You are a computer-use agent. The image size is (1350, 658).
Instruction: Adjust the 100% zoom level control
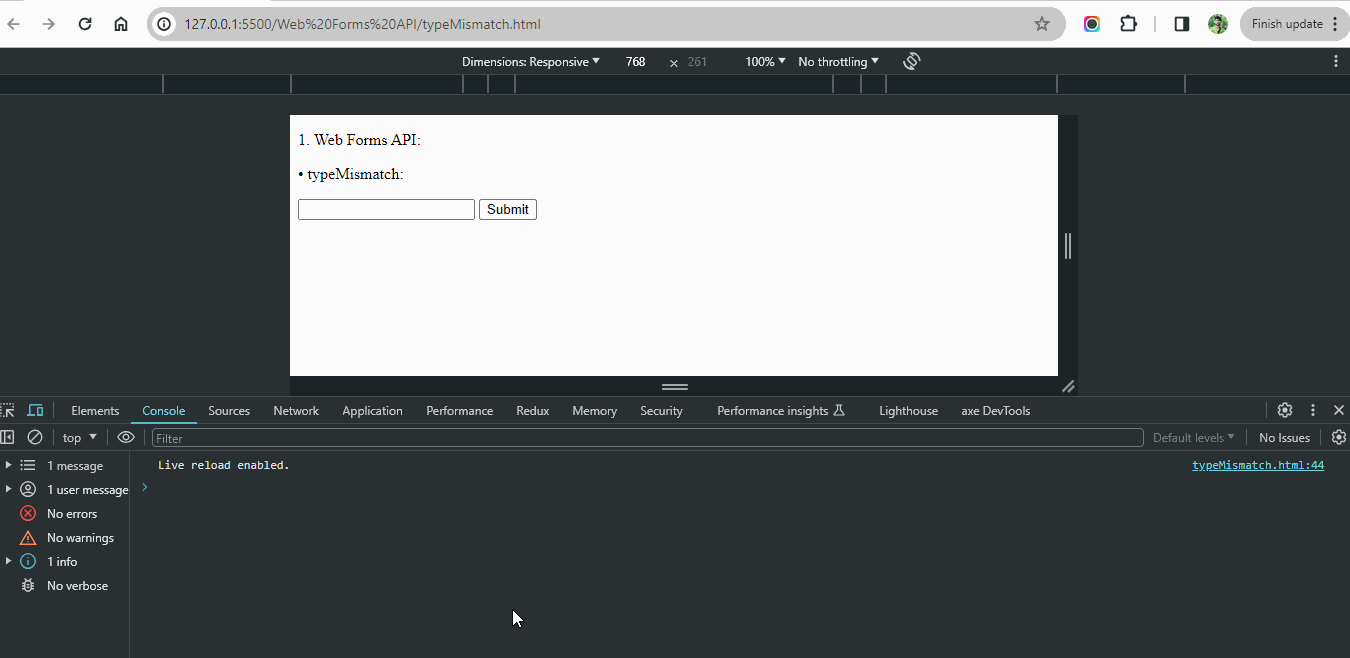coord(763,61)
